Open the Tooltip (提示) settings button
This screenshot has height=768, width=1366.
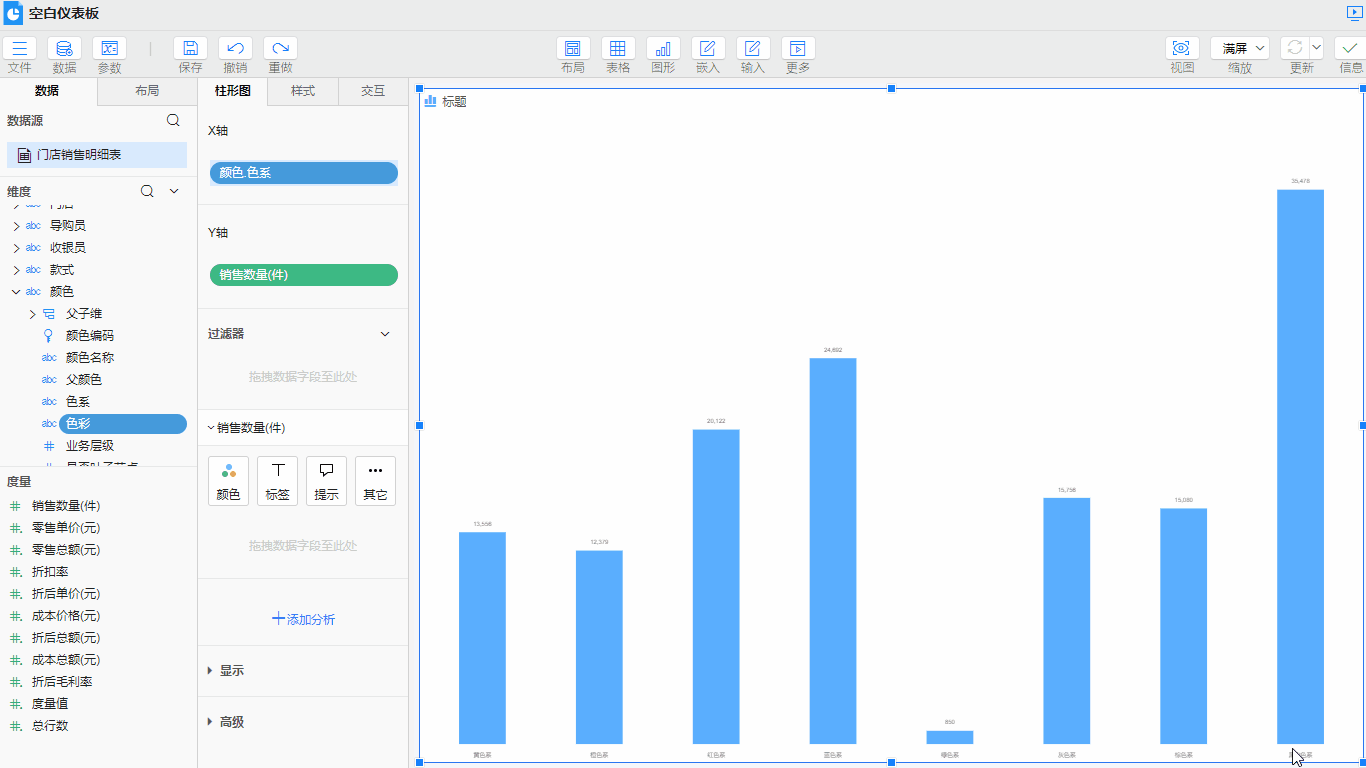(x=326, y=481)
